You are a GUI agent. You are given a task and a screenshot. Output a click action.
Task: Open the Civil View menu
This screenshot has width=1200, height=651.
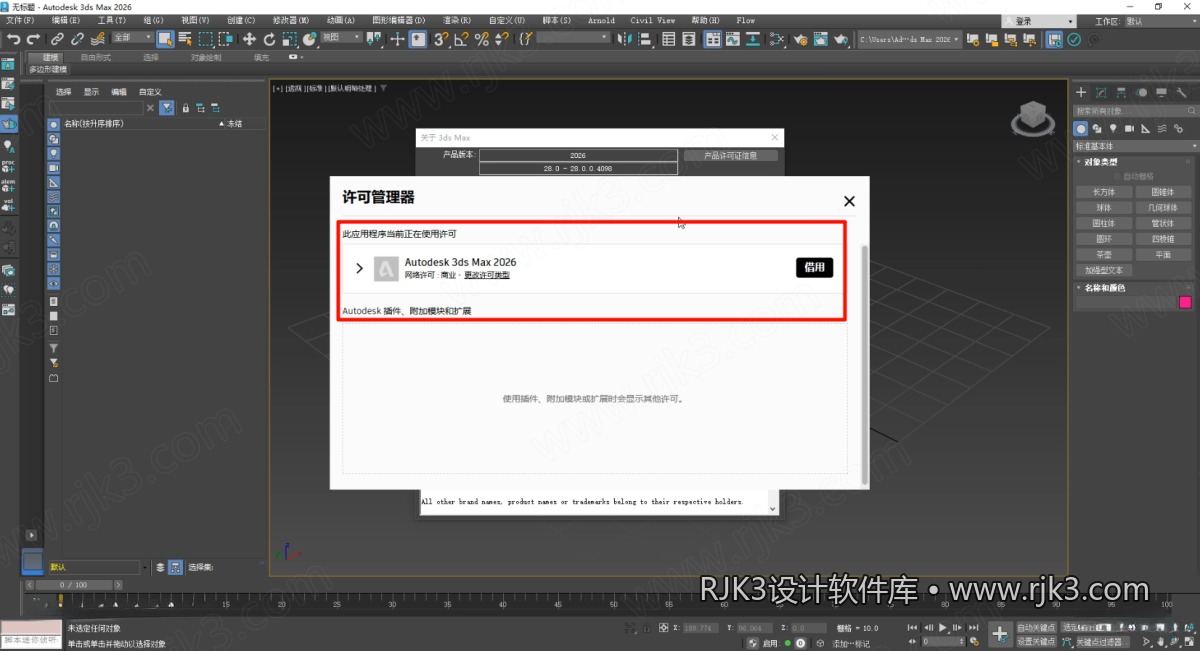tap(652, 20)
